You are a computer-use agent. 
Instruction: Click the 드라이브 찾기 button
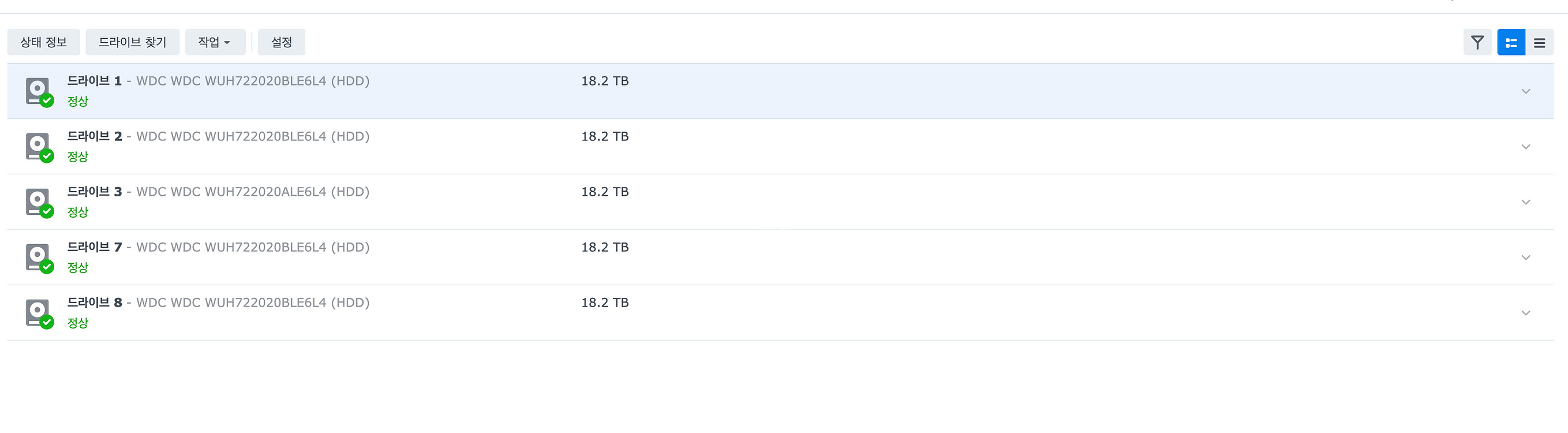click(132, 42)
